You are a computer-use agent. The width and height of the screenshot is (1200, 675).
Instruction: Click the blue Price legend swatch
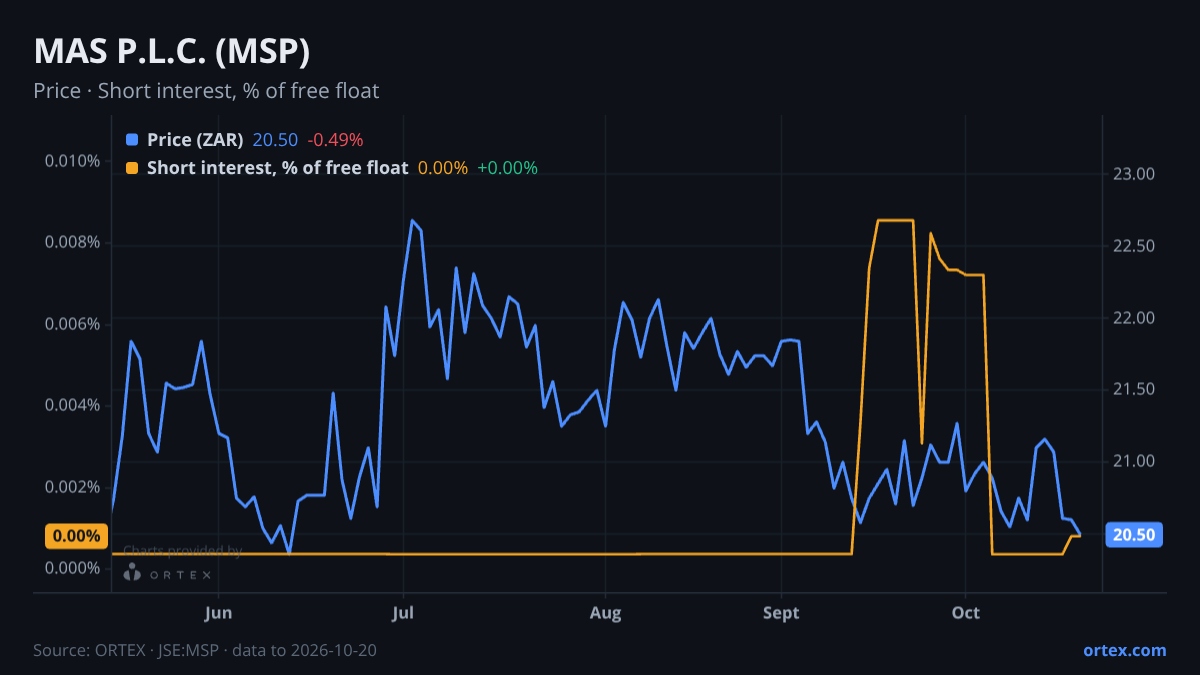coord(132,140)
